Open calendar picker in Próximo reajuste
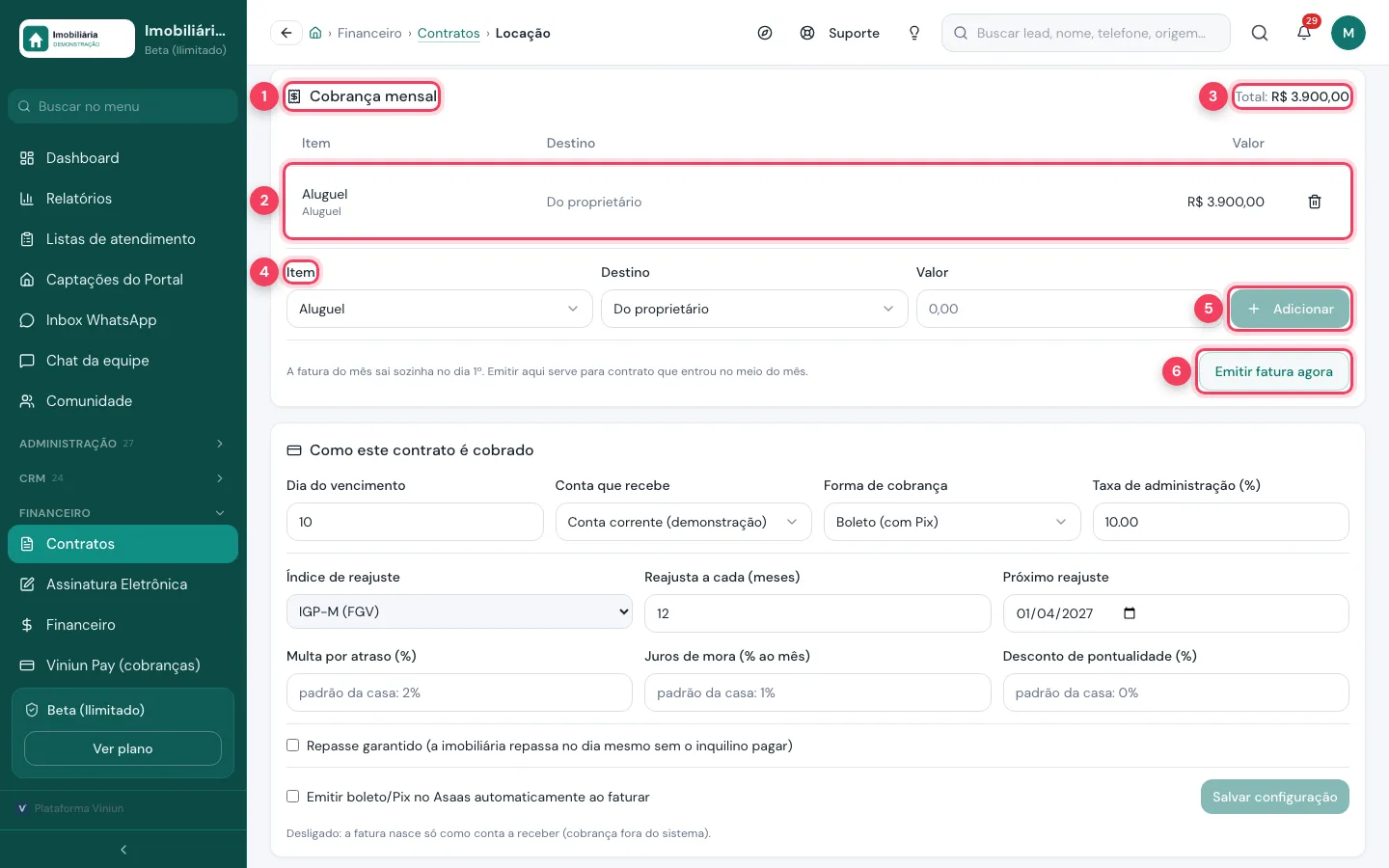The width and height of the screenshot is (1389, 868). coord(1130,613)
